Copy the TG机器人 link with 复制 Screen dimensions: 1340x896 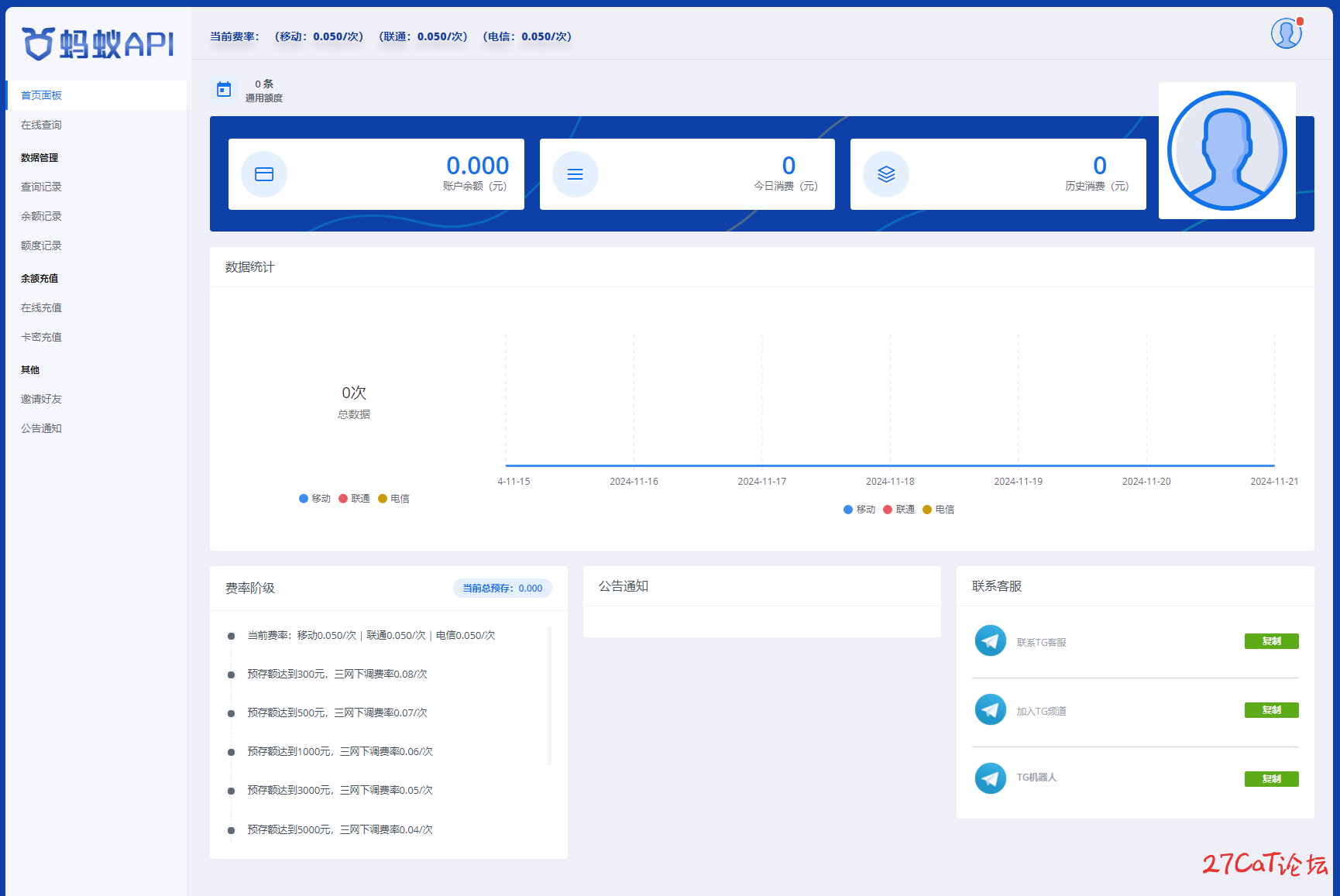coord(1271,779)
